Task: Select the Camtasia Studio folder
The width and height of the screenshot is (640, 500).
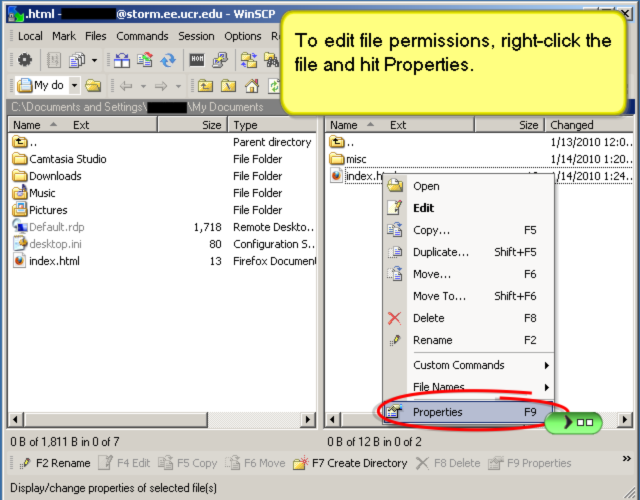Action: pos(67,159)
